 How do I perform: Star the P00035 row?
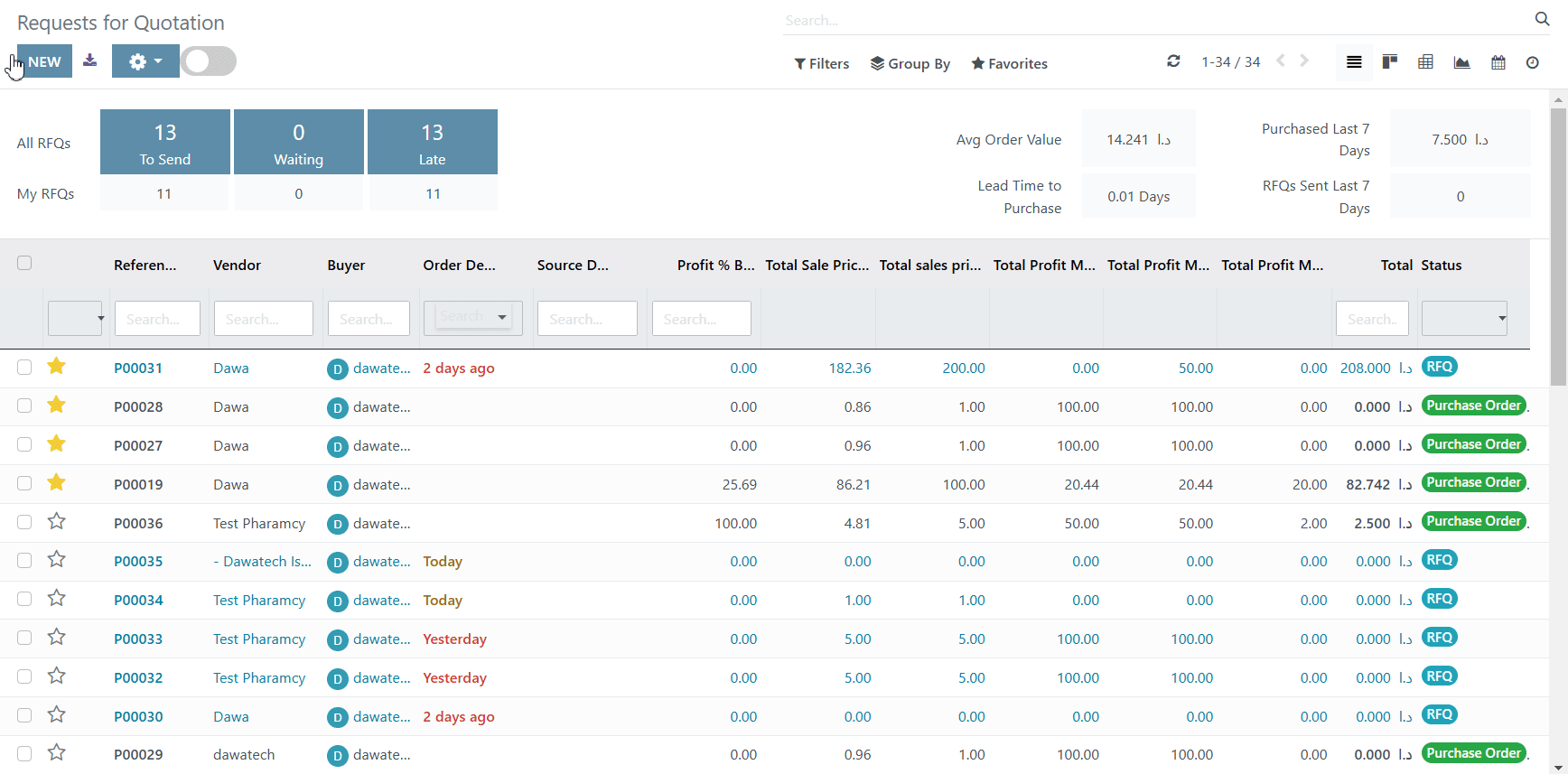pos(56,559)
